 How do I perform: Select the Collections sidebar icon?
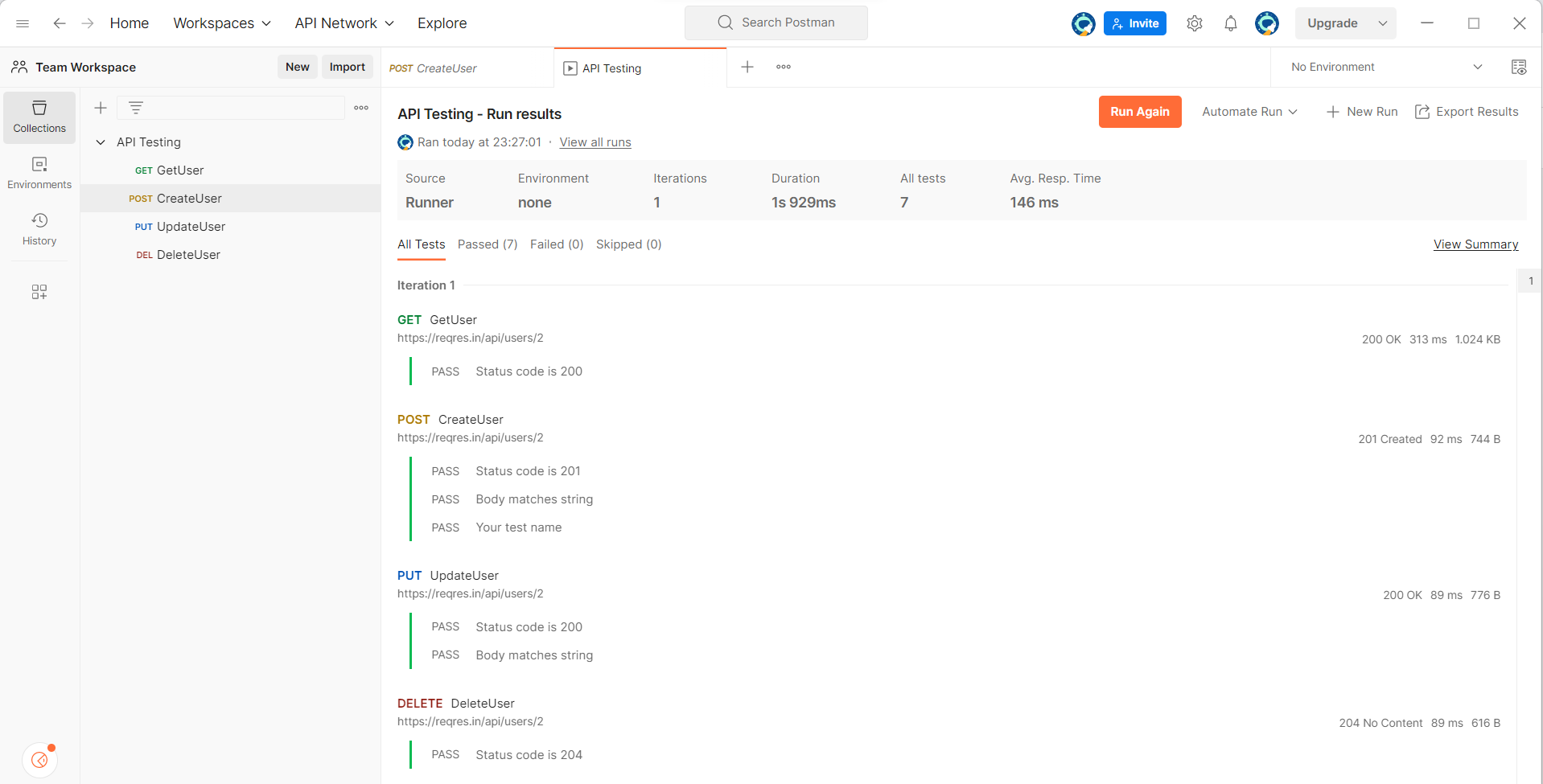[x=39, y=117]
